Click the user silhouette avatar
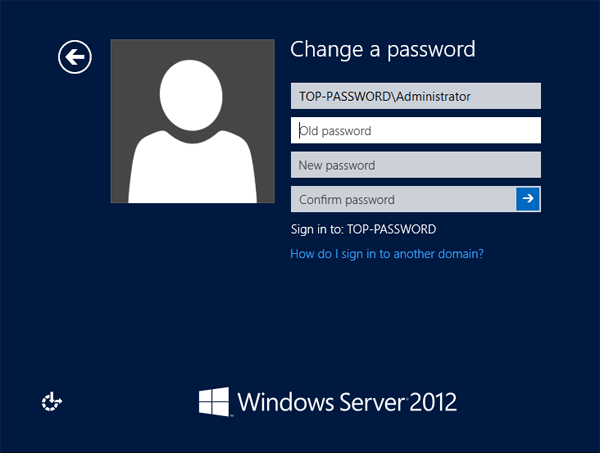 (192, 121)
